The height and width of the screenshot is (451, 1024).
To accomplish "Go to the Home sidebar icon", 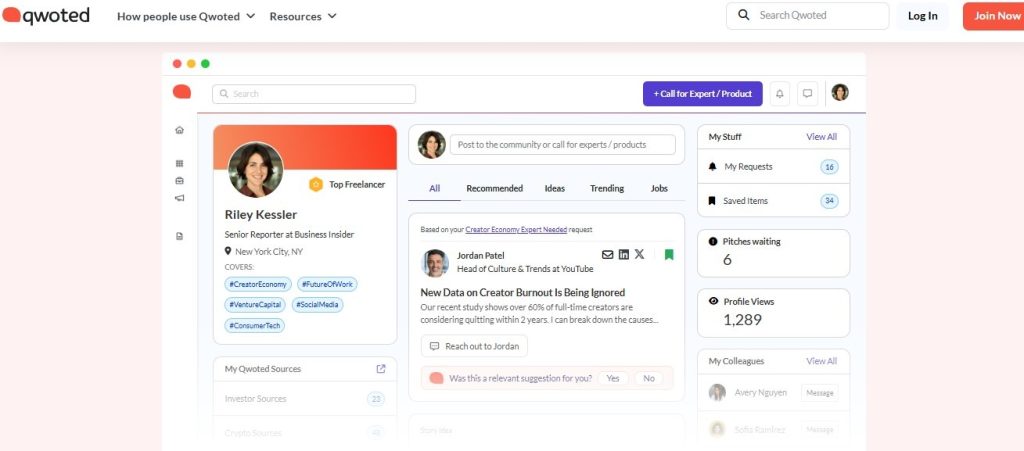I will 180,130.
